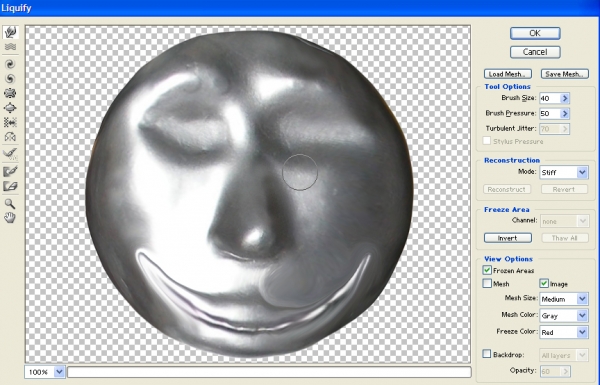The image size is (600, 385).
Task: Open the Brush Size slider arrow
Action: point(565,98)
